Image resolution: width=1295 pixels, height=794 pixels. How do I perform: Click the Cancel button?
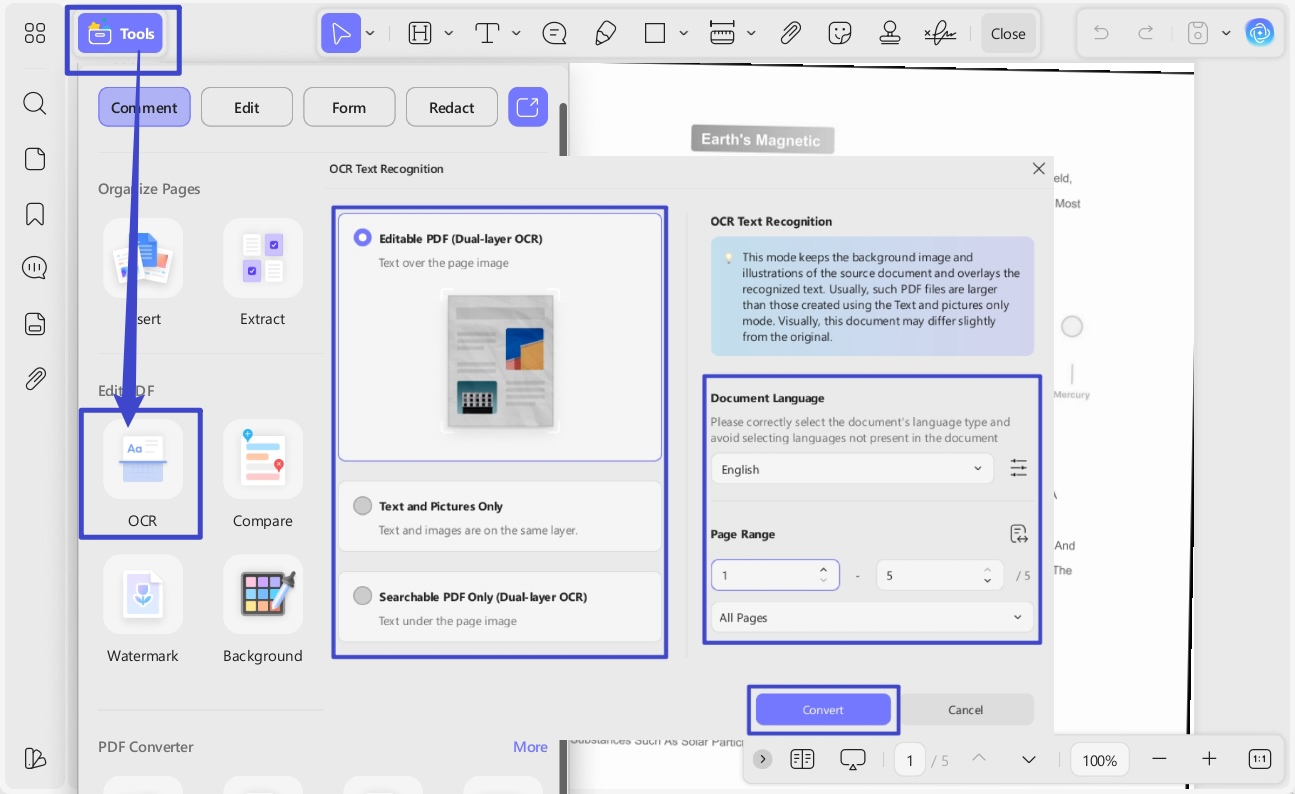(x=965, y=710)
